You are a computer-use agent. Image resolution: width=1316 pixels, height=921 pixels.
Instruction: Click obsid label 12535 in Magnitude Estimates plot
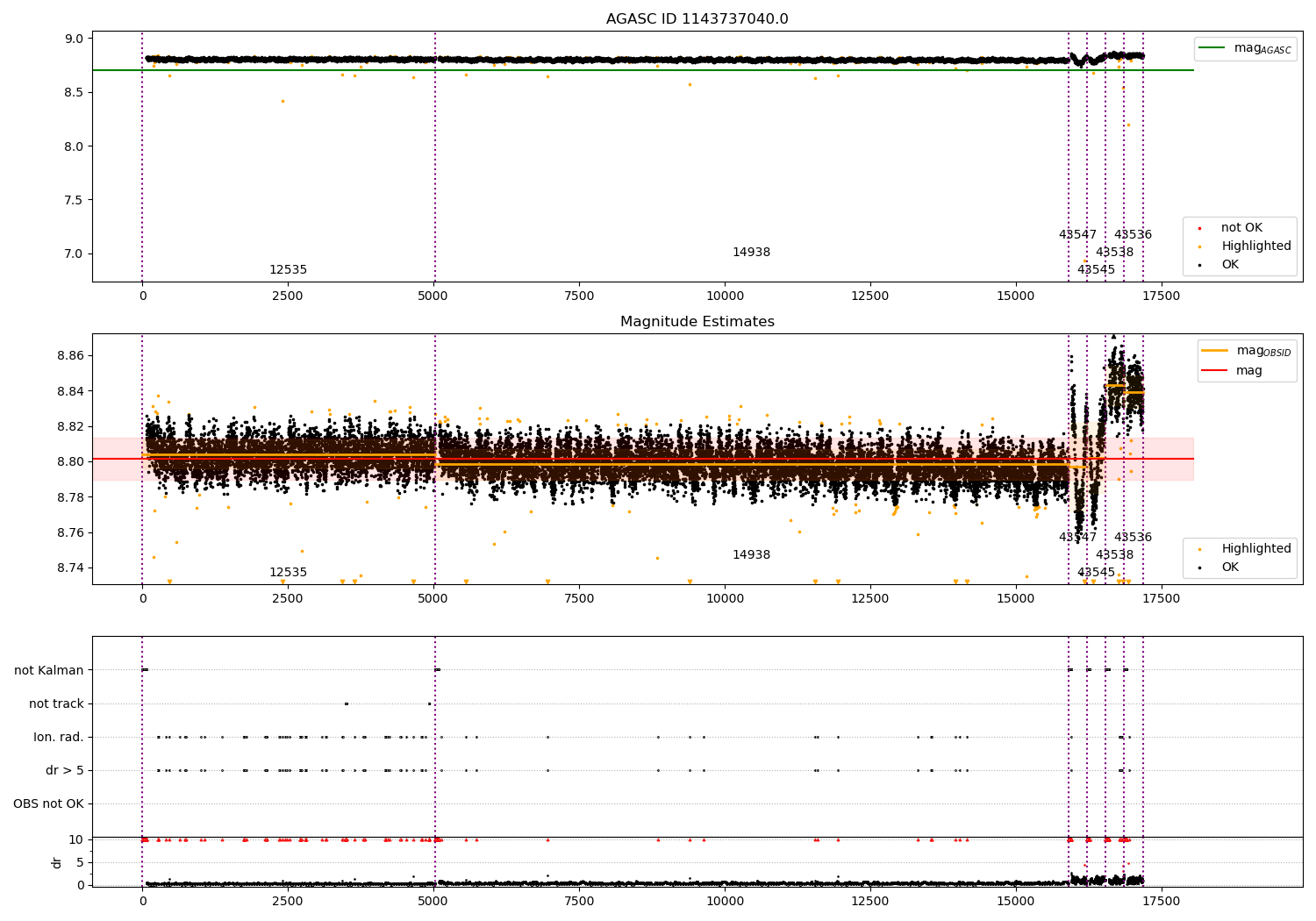[288, 573]
